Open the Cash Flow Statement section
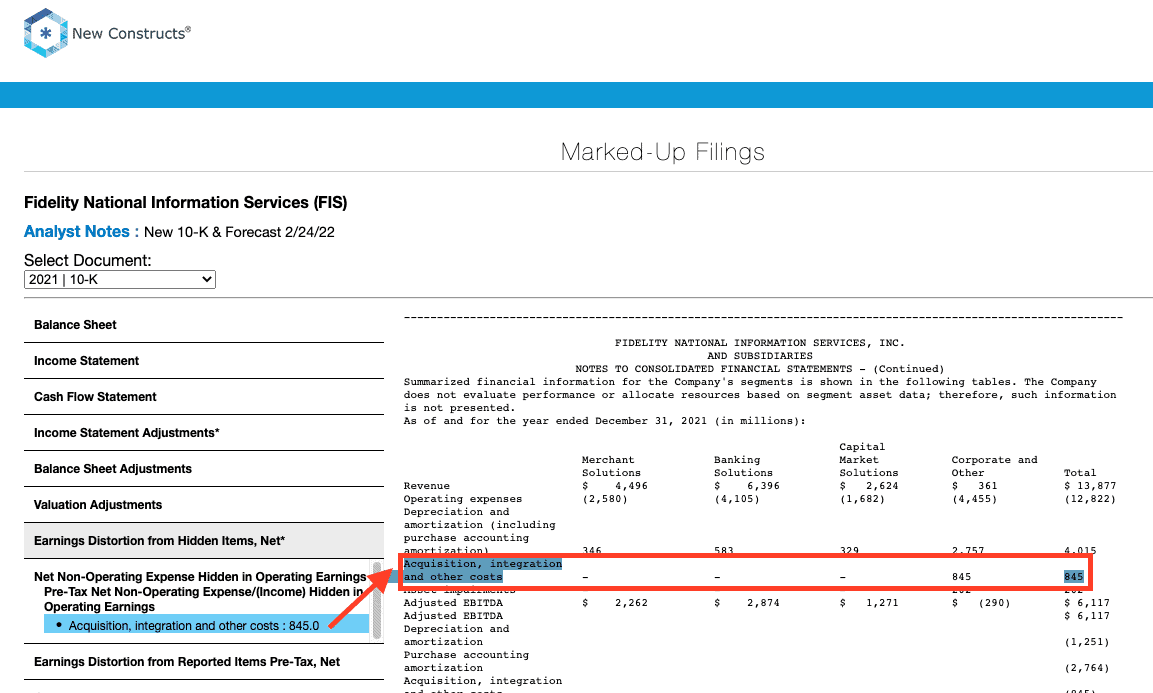Image resolution: width=1153 pixels, height=693 pixels. tap(204, 397)
